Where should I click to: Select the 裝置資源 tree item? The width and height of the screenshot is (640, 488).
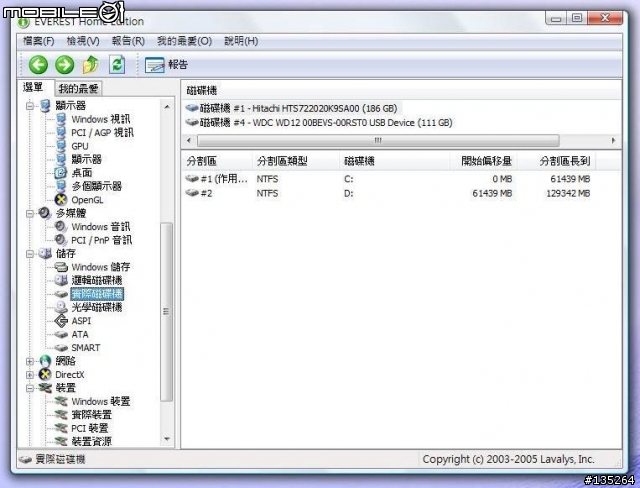coord(91,441)
